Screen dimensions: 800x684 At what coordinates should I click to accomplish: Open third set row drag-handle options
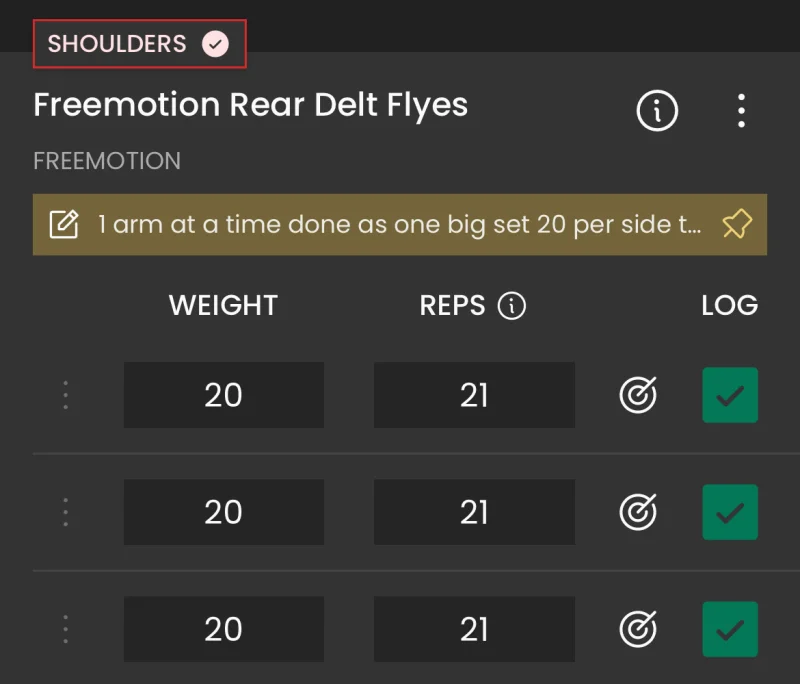(x=65, y=629)
